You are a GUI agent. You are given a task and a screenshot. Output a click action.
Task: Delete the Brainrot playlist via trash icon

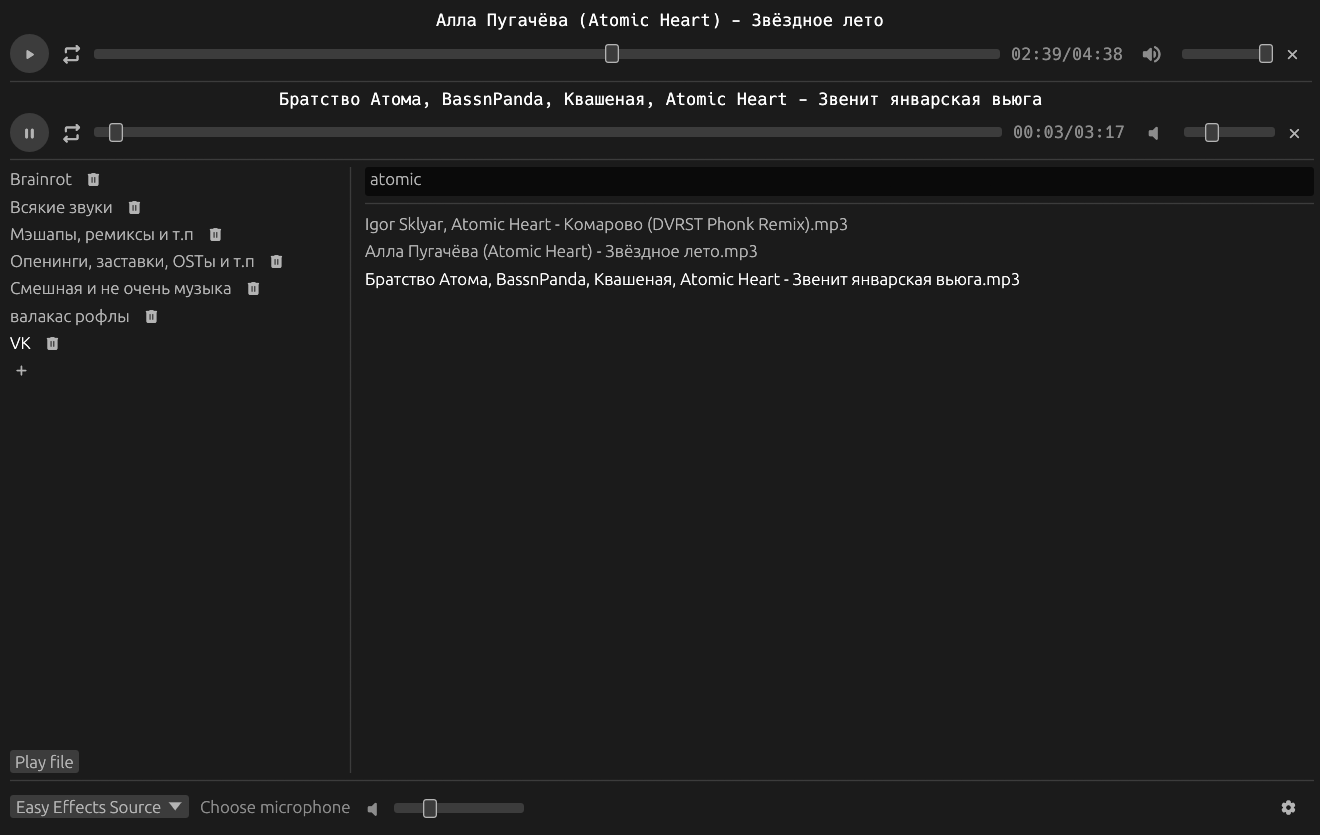[x=92, y=179]
